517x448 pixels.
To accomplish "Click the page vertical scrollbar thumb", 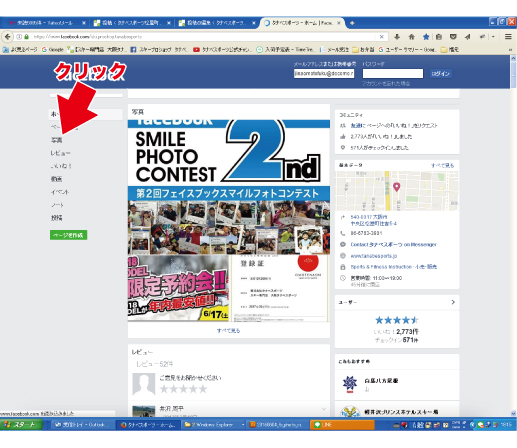I will pyautogui.click(x=513, y=75).
